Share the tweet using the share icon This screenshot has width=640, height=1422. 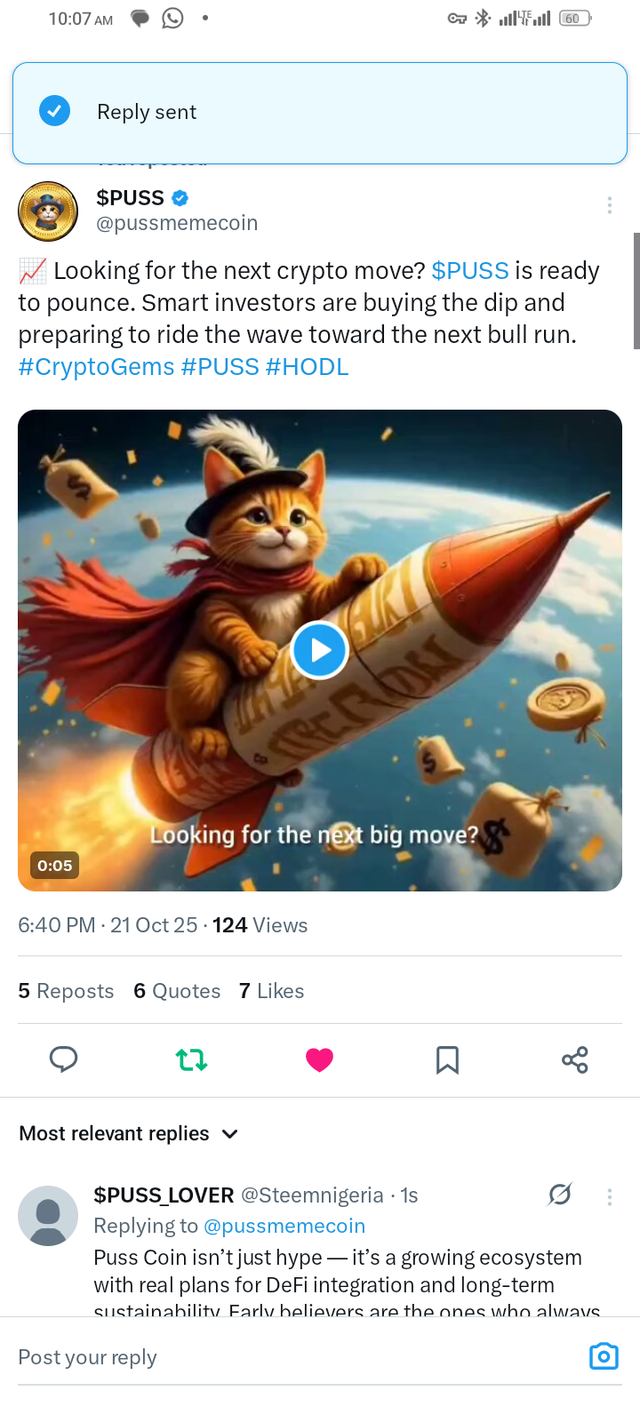click(575, 1059)
